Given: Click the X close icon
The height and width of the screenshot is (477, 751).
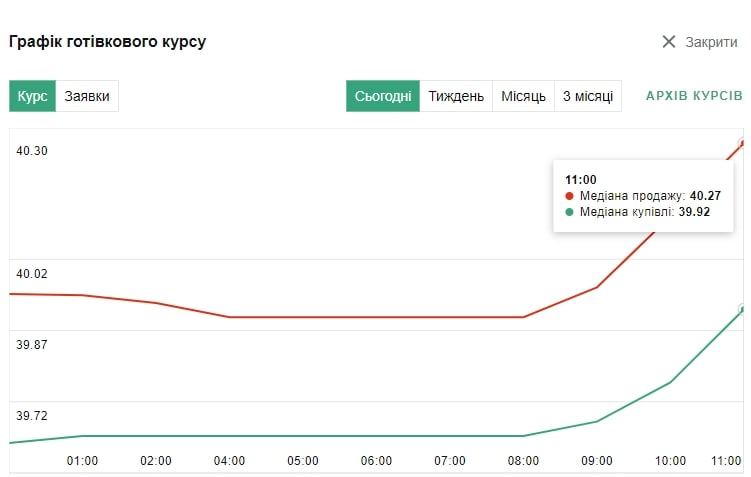Looking at the screenshot, I should pyautogui.click(x=669, y=42).
